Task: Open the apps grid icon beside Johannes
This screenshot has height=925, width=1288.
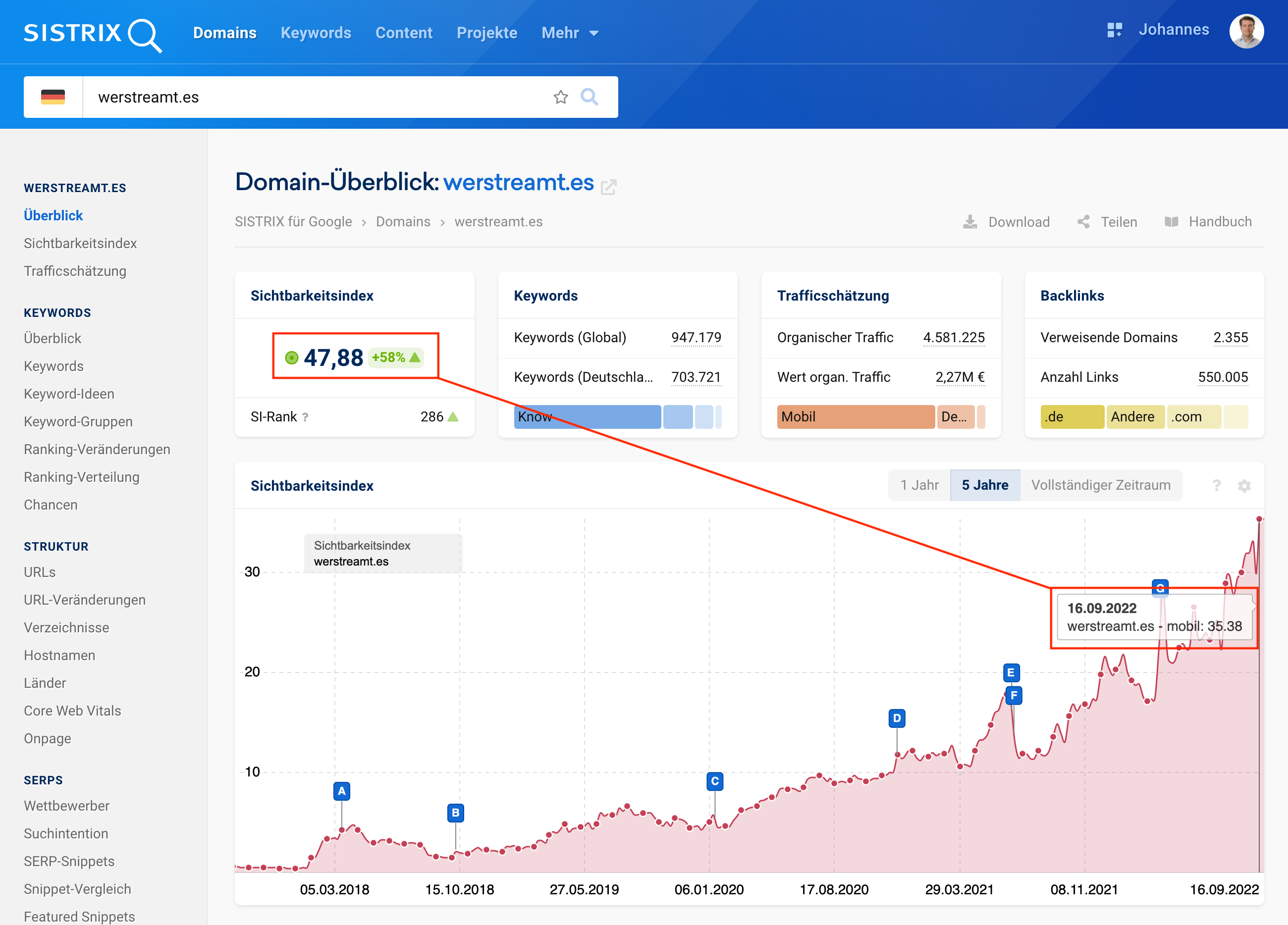Action: (1114, 30)
